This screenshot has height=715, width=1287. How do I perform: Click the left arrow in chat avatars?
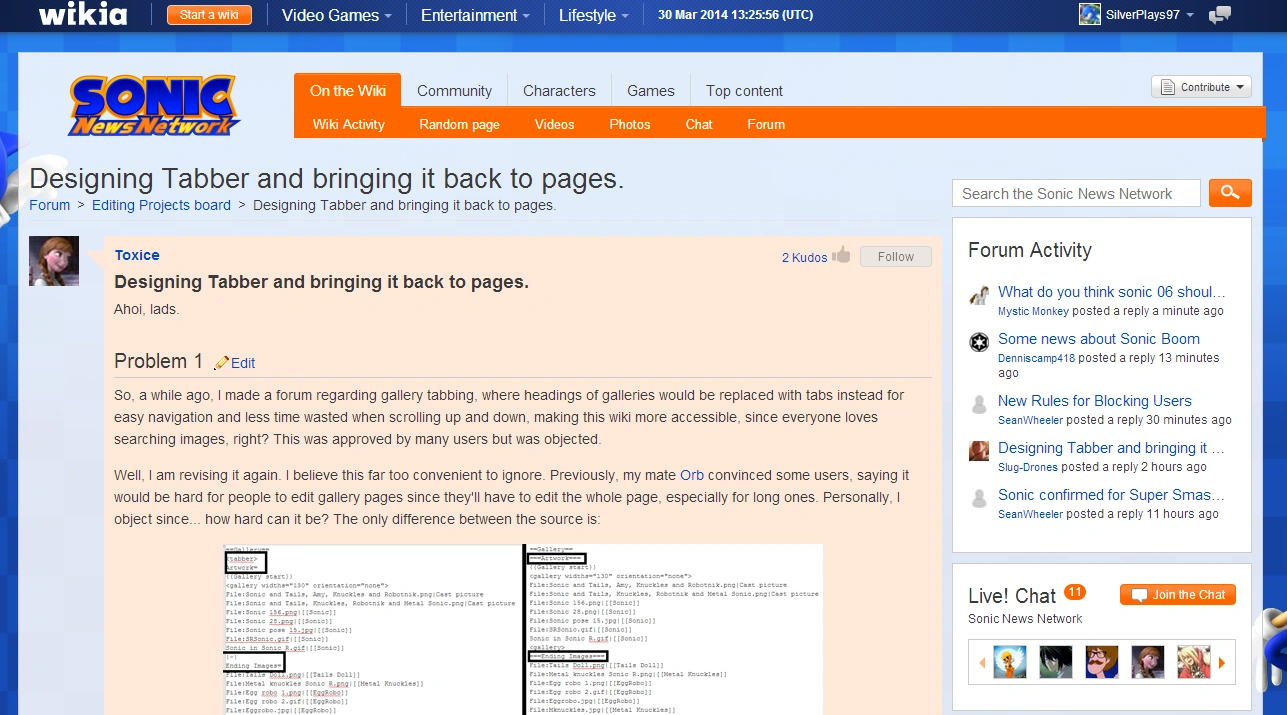click(982, 662)
